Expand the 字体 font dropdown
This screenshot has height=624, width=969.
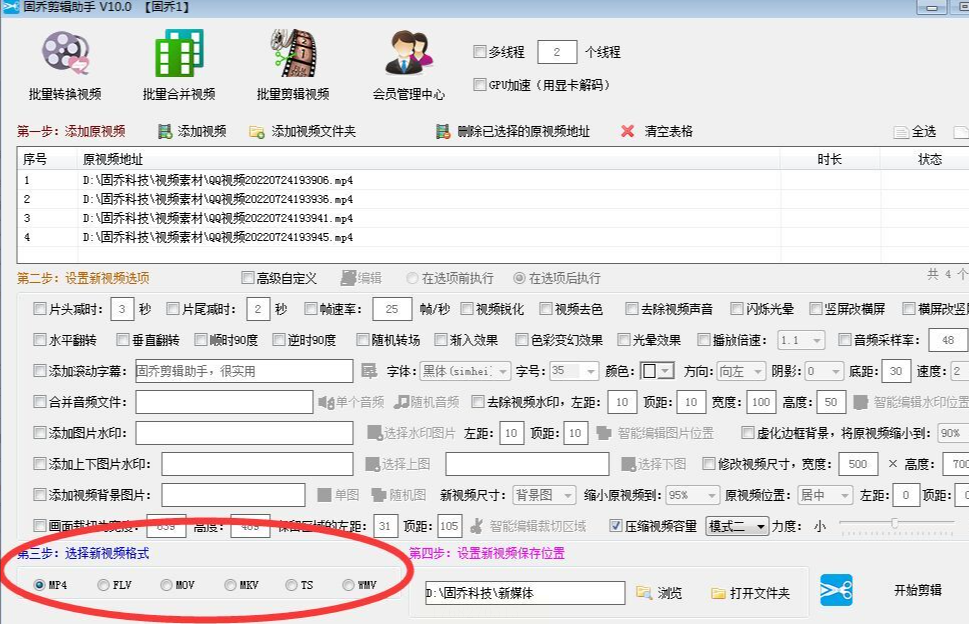465,371
